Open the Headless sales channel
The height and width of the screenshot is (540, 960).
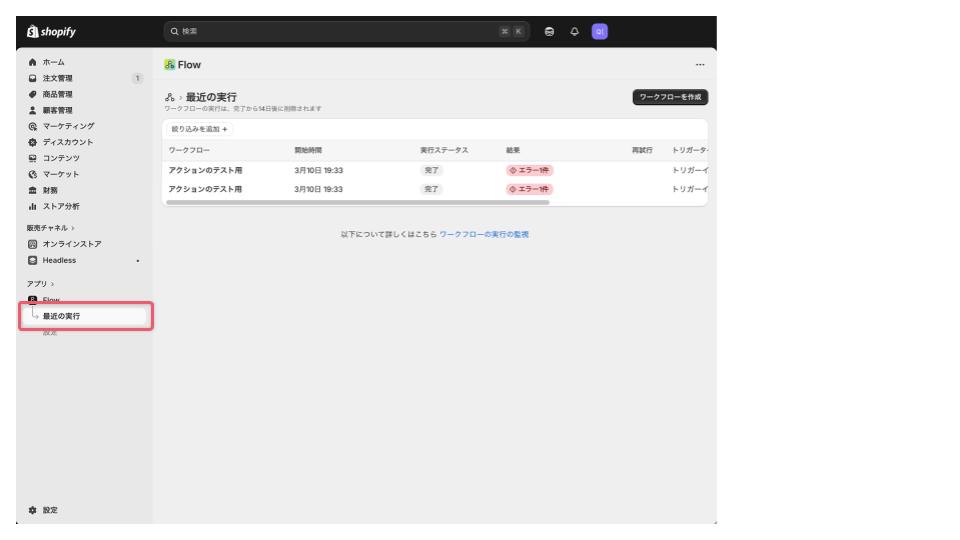[x=59, y=260]
